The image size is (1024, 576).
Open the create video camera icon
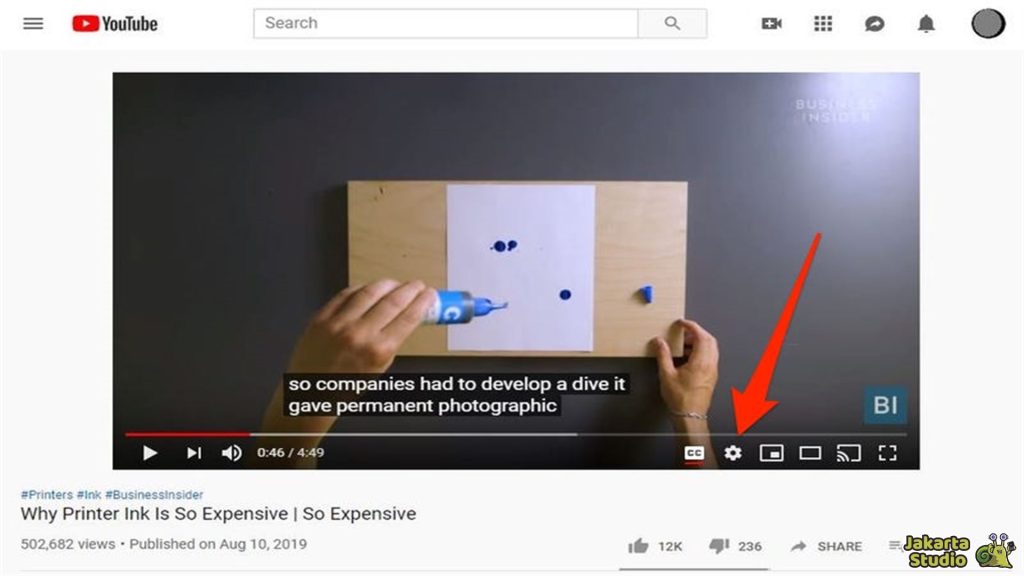771,24
